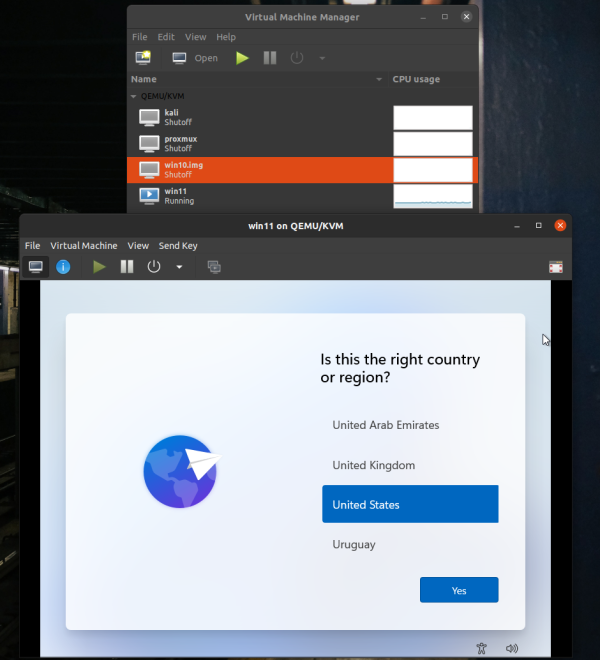Select United Arab Emirates
Screen dimensions: 600x660
coord(410,425)
